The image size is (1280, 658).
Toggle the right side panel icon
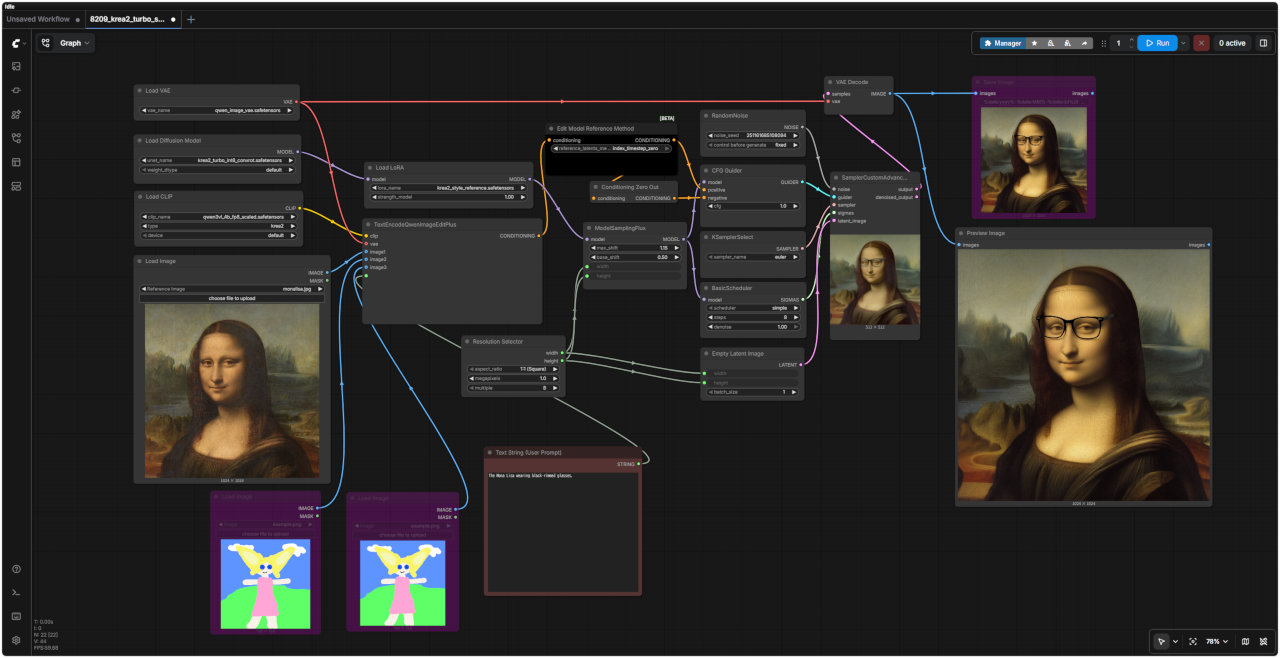point(1263,43)
